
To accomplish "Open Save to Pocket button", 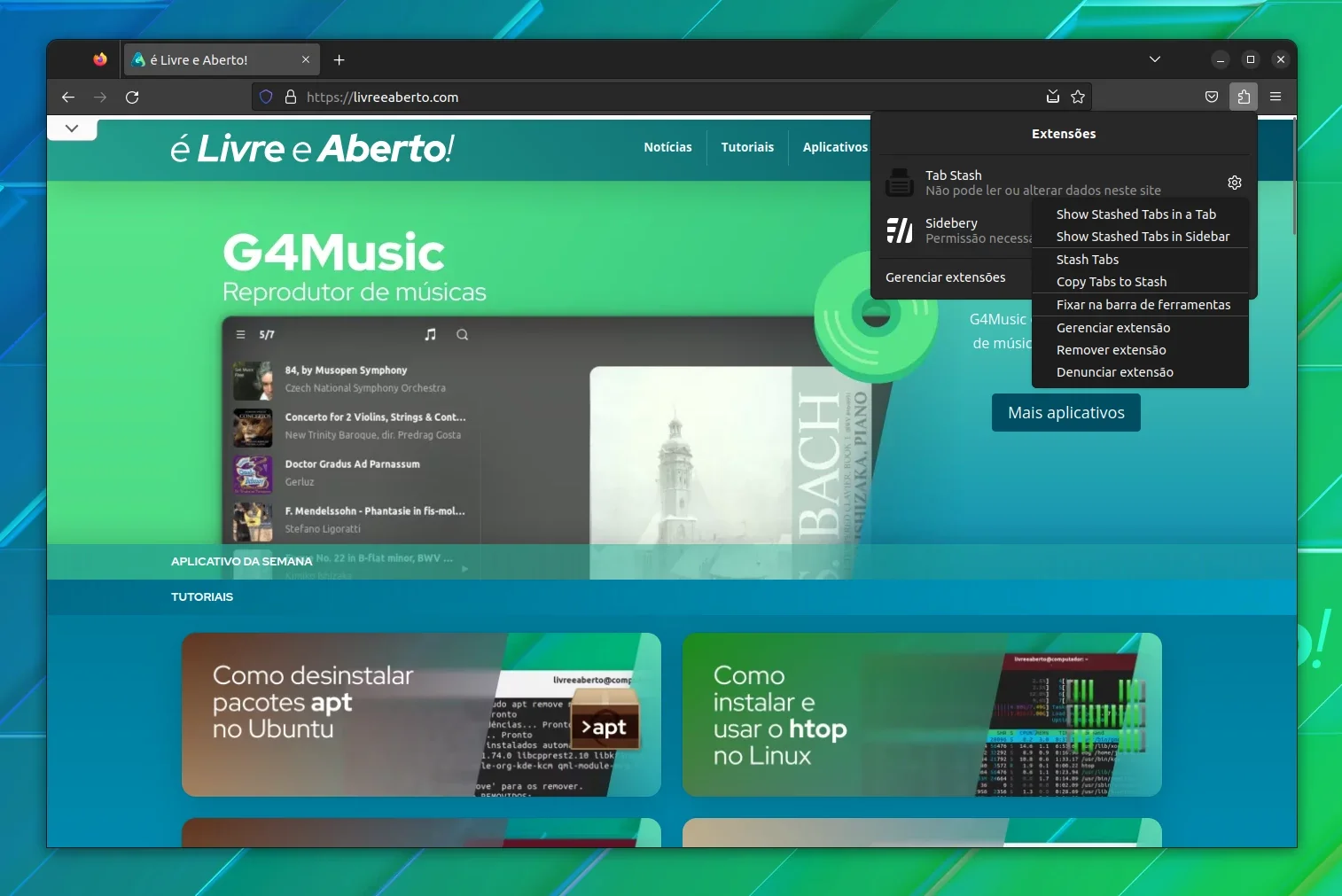I will [1212, 97].
